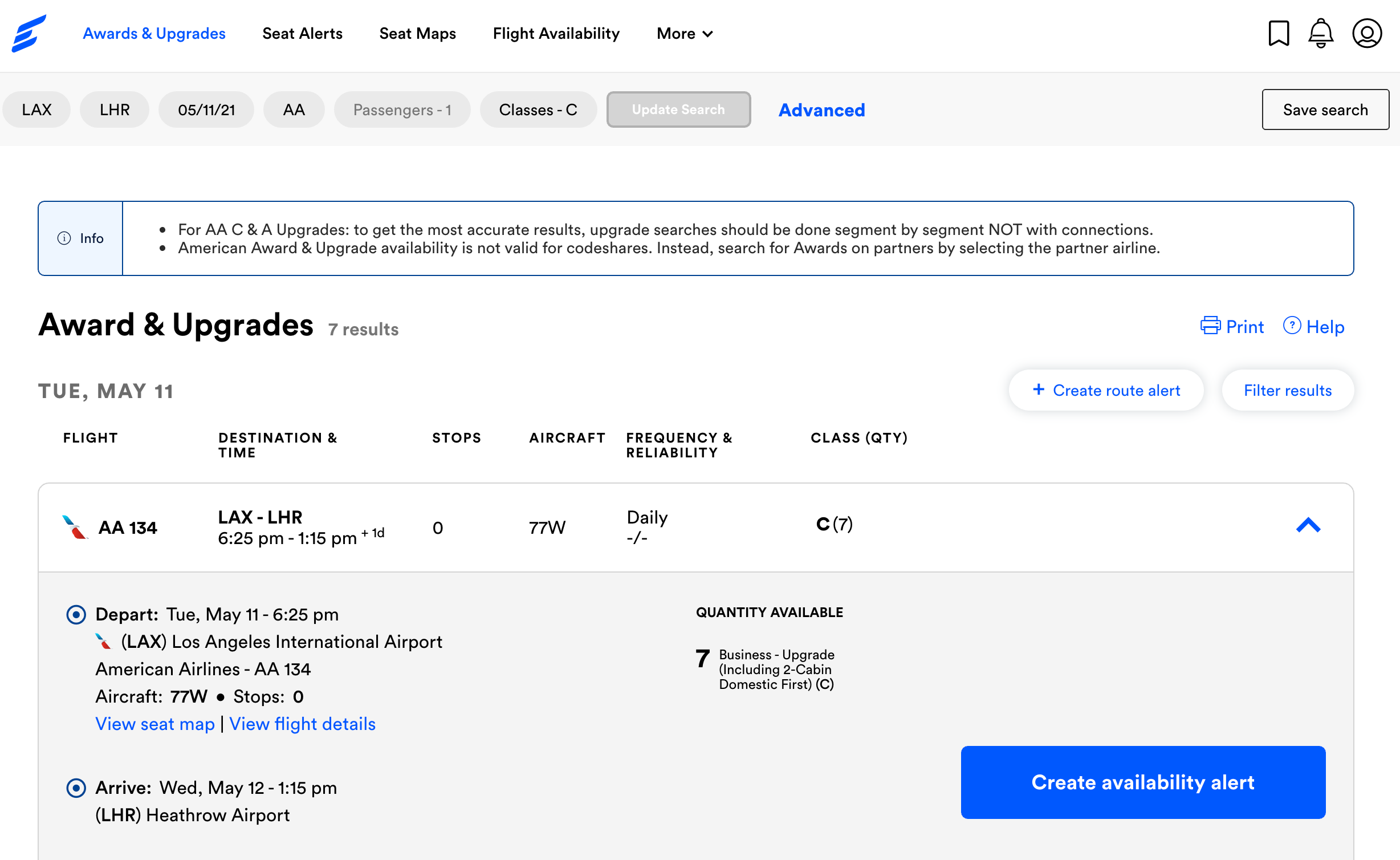Click Create availability alert button
1400x860 pixels.
pos(1142,782)
